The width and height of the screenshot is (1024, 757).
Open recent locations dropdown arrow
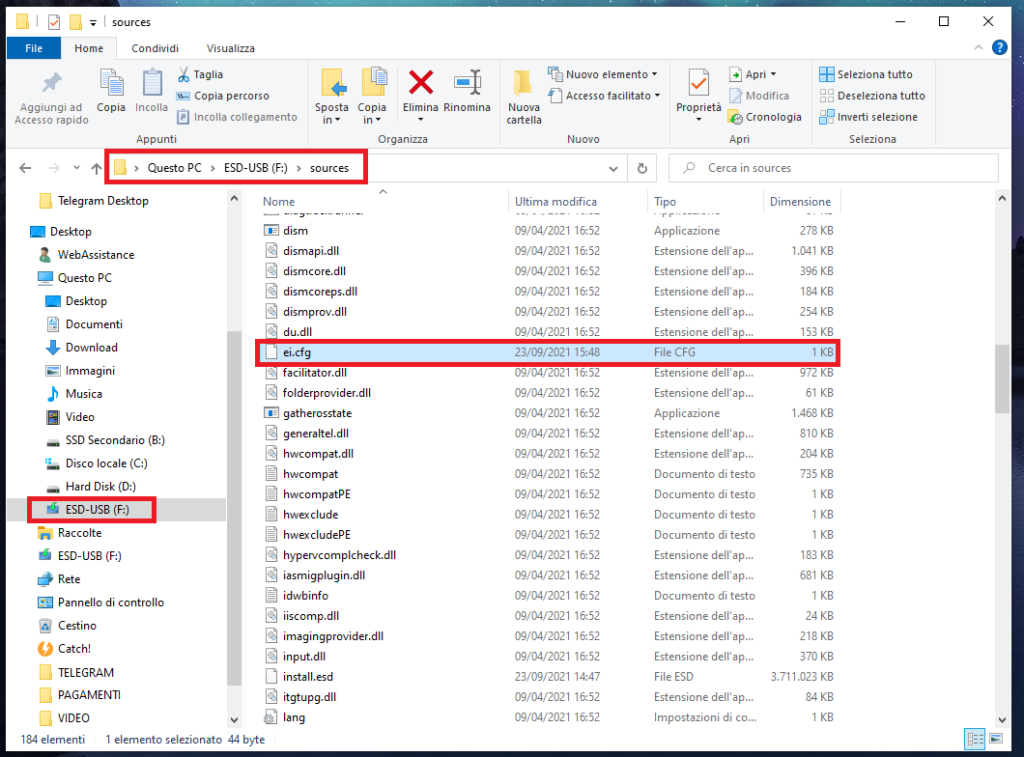[76, 169]
